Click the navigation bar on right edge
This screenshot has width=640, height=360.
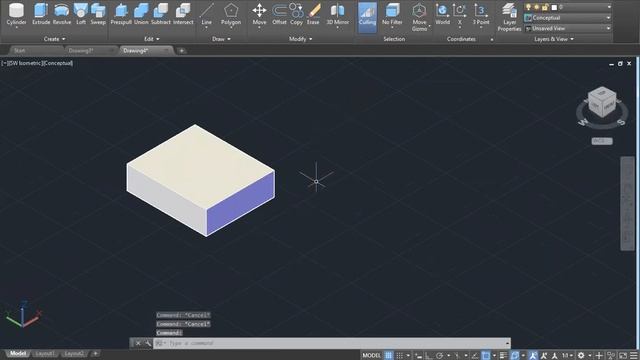(627, 203)
